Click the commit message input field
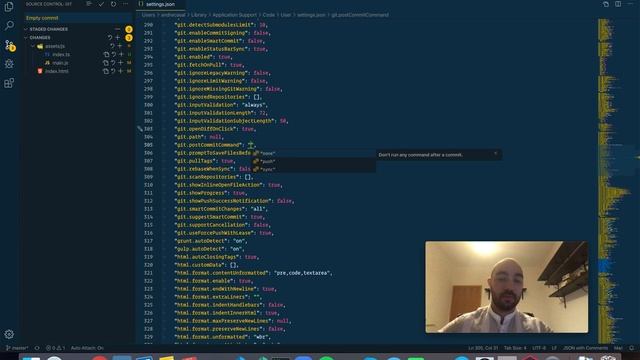This screenshot has width=640, height=360. [78, 18]
